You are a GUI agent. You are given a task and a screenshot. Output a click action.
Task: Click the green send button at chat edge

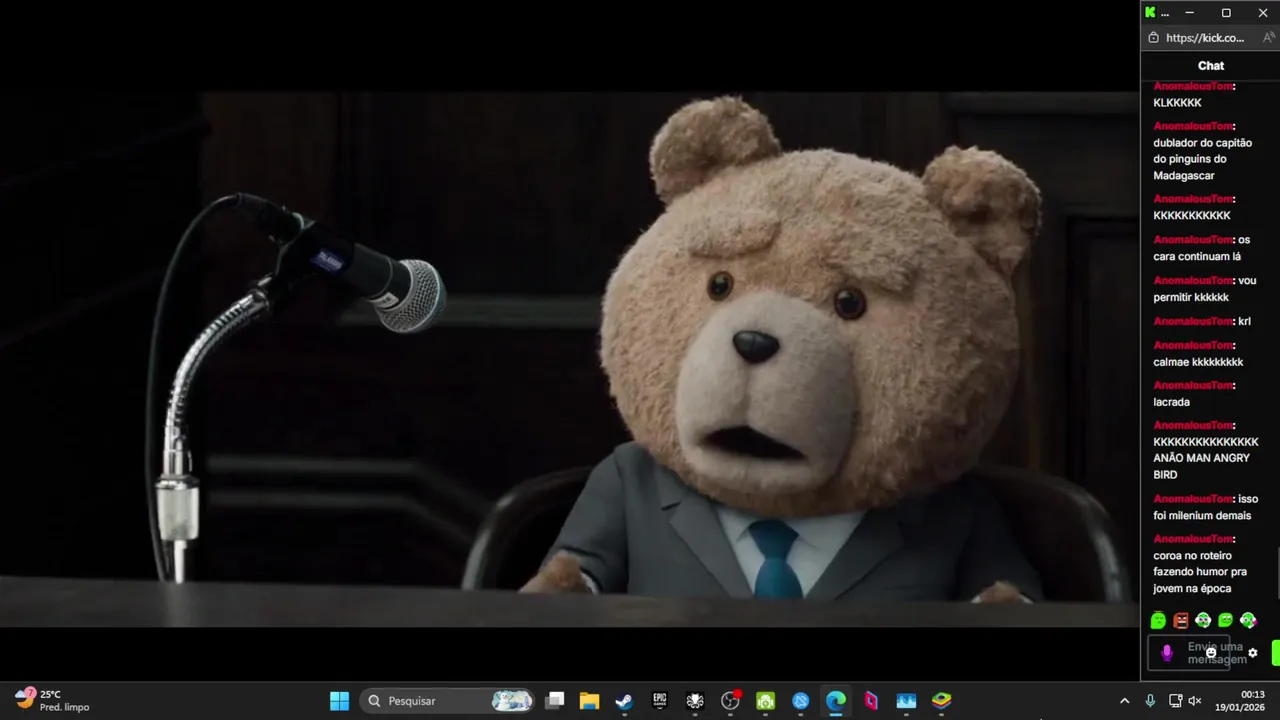click(x=1276, y=653)
